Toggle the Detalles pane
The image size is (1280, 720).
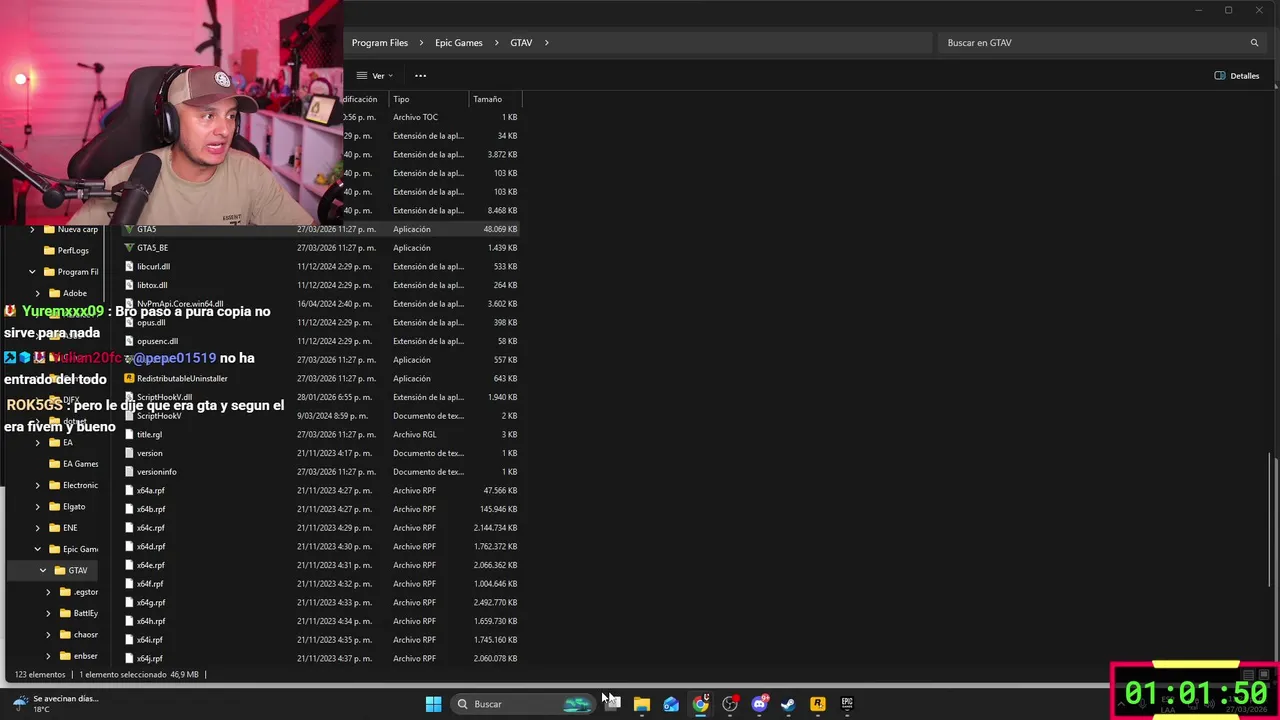[1236, 76]
